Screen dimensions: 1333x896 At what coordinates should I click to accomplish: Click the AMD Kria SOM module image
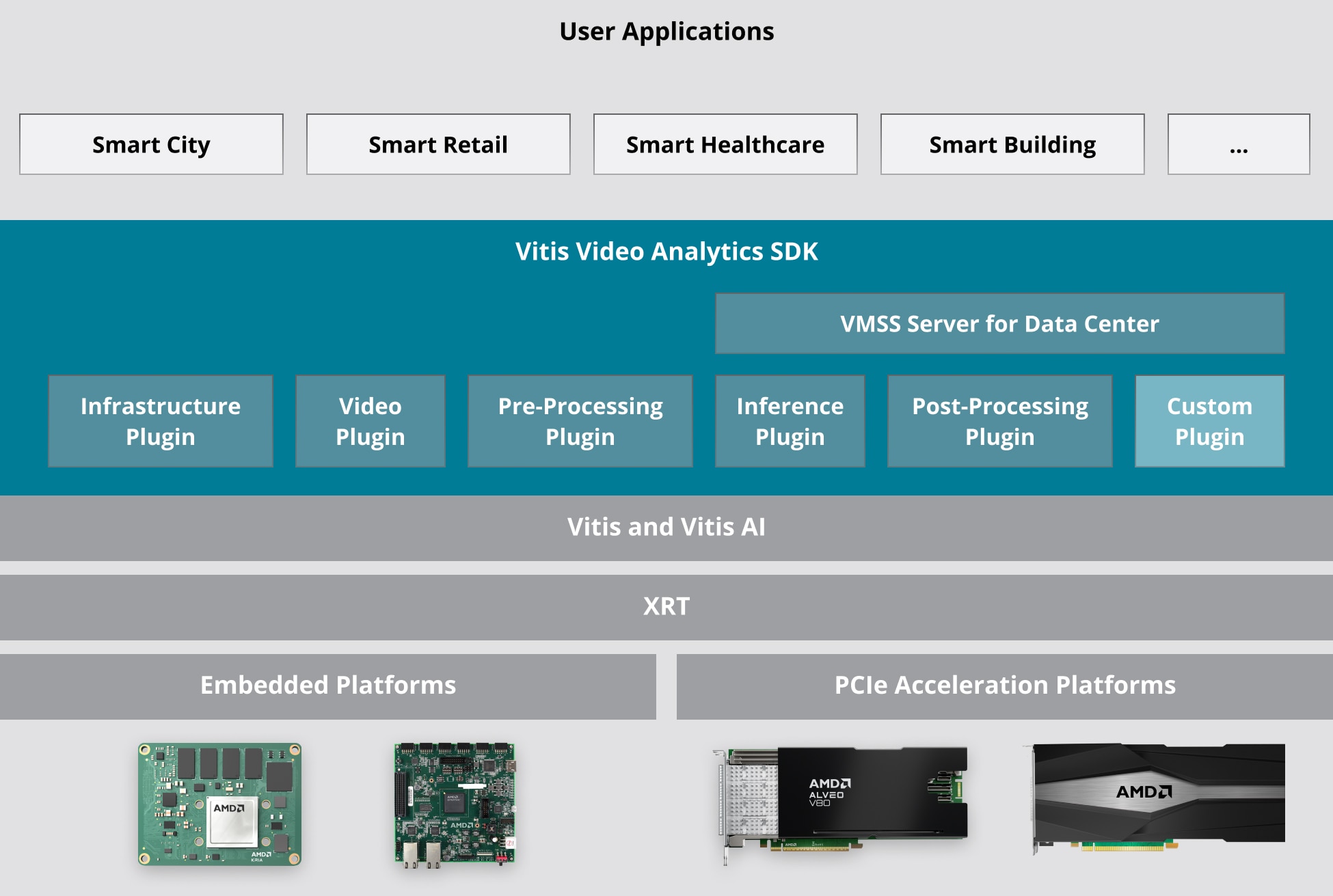pos(219,804)
